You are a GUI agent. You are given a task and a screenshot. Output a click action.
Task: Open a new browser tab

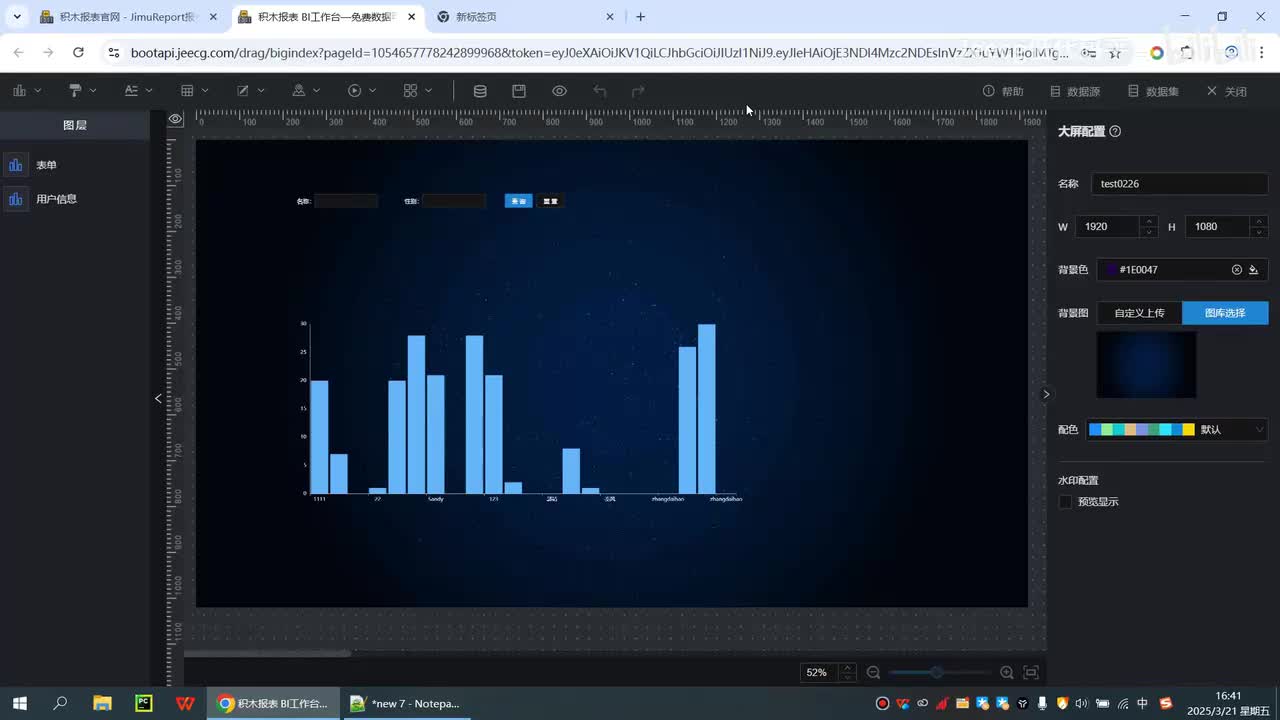pos(641,17)
